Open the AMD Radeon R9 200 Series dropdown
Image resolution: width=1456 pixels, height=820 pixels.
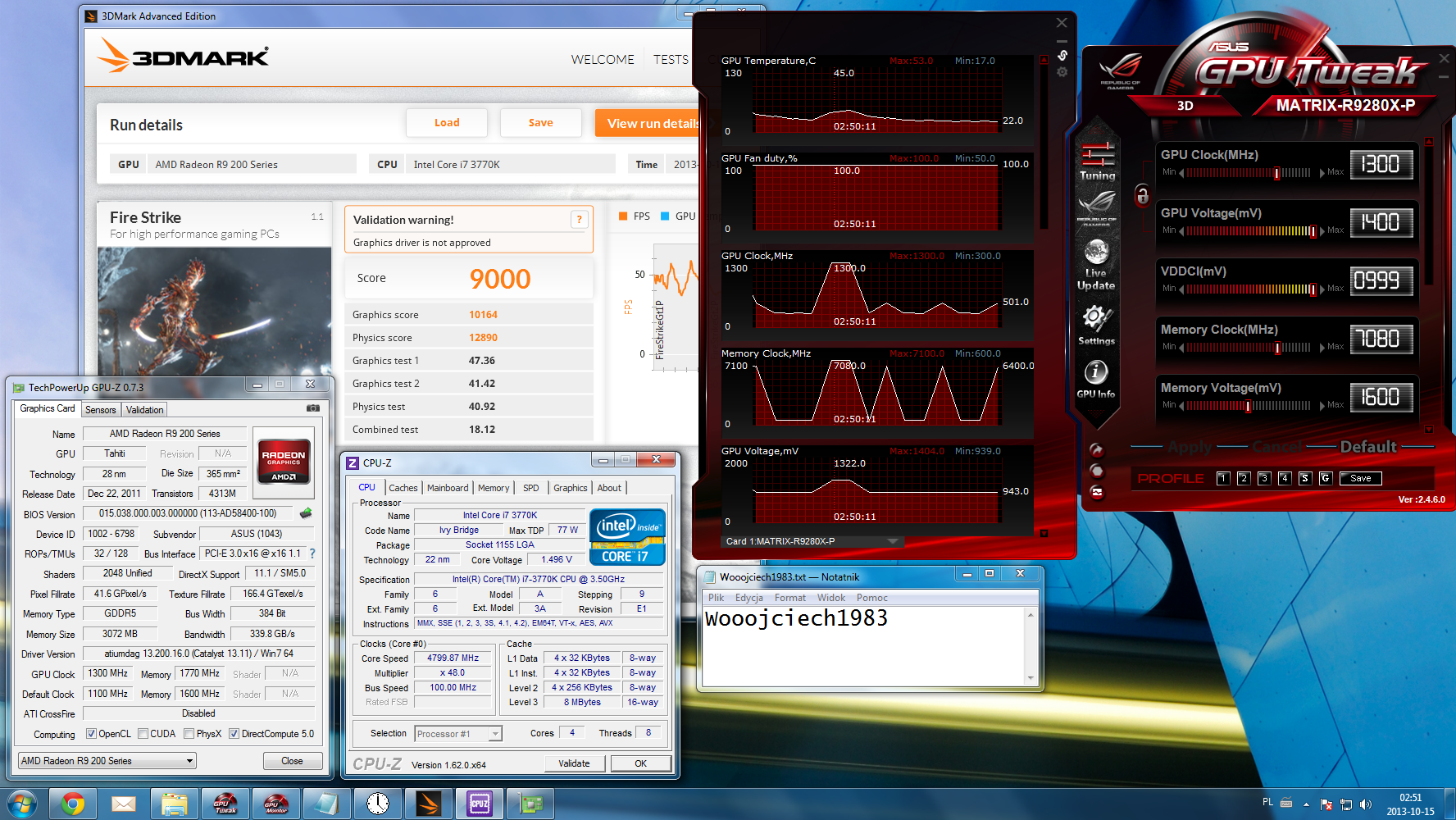(x=107, y=761)
